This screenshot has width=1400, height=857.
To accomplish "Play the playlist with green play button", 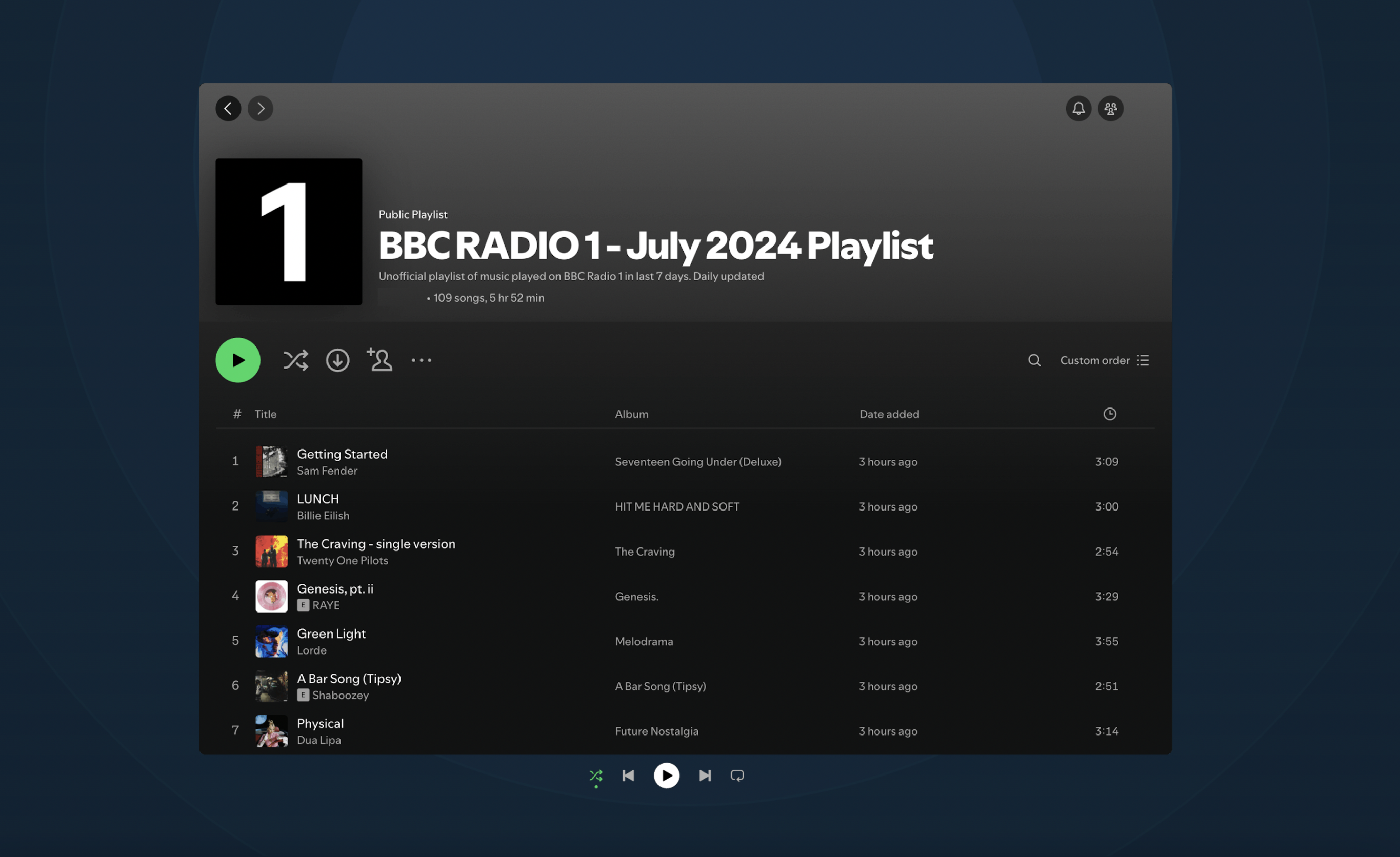I will coord(238,360).
